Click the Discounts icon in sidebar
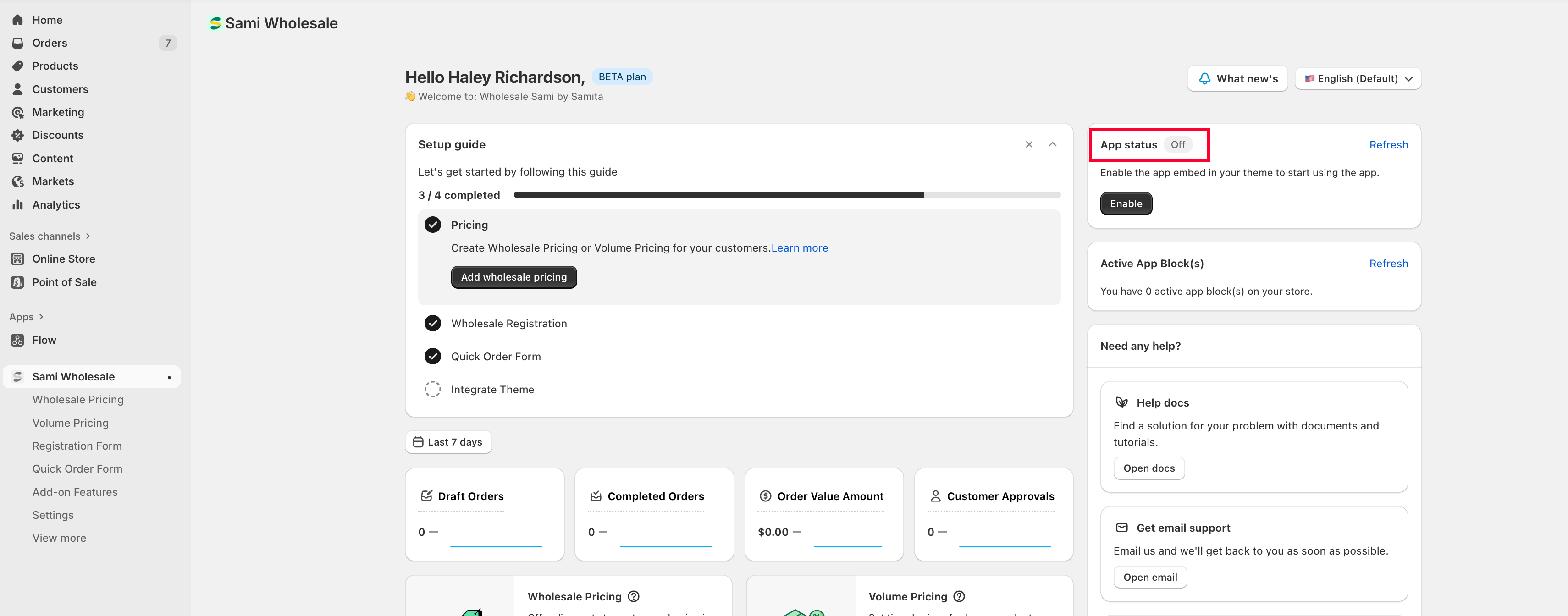Image resolution: width=1568 pixels, height=616 pixels. 18,135
